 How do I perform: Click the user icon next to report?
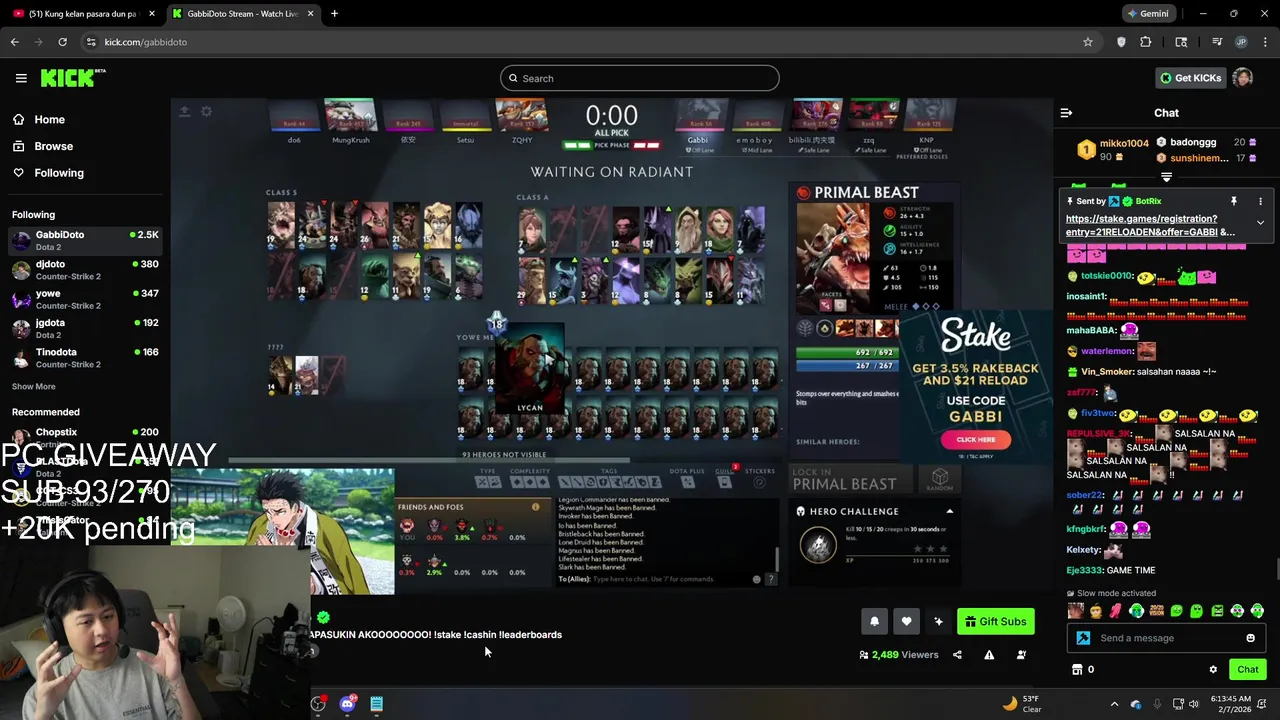[x=1021, y=655]
